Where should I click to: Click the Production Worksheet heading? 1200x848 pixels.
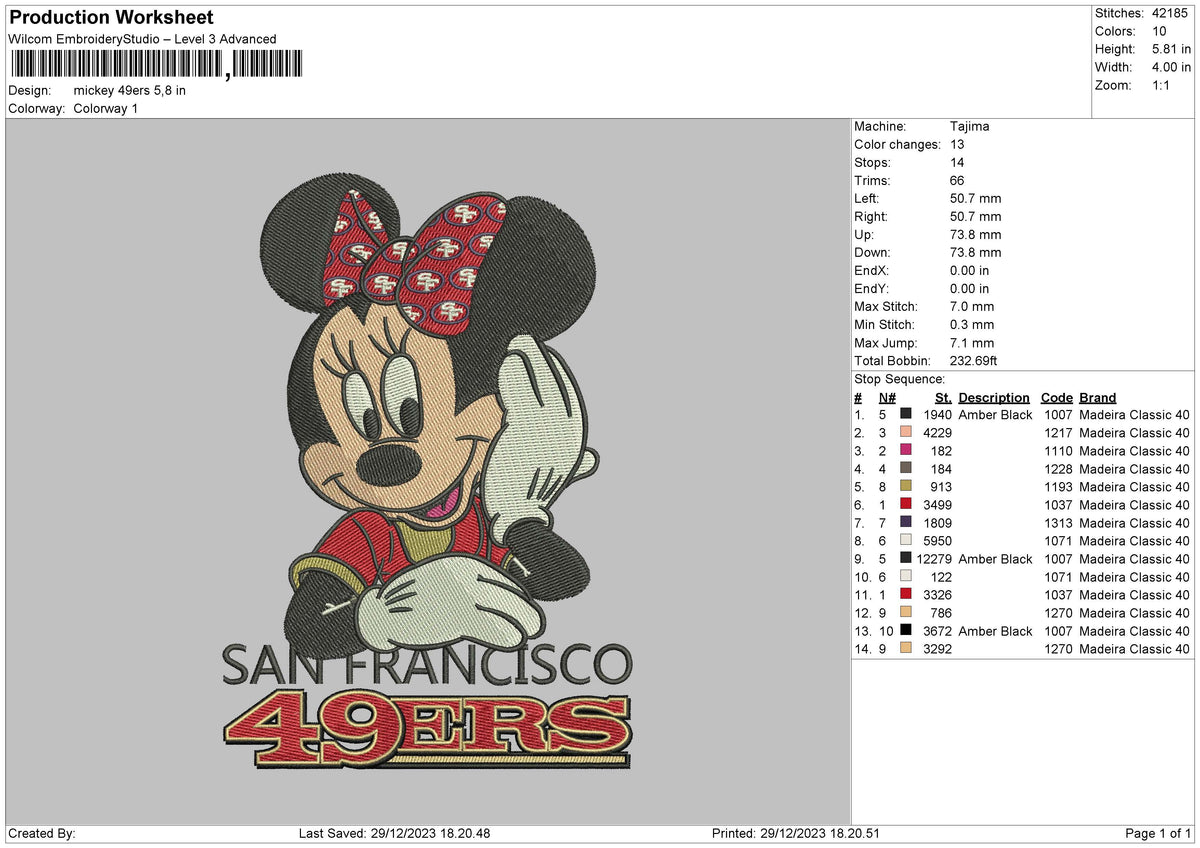click(x=111, y=18)
